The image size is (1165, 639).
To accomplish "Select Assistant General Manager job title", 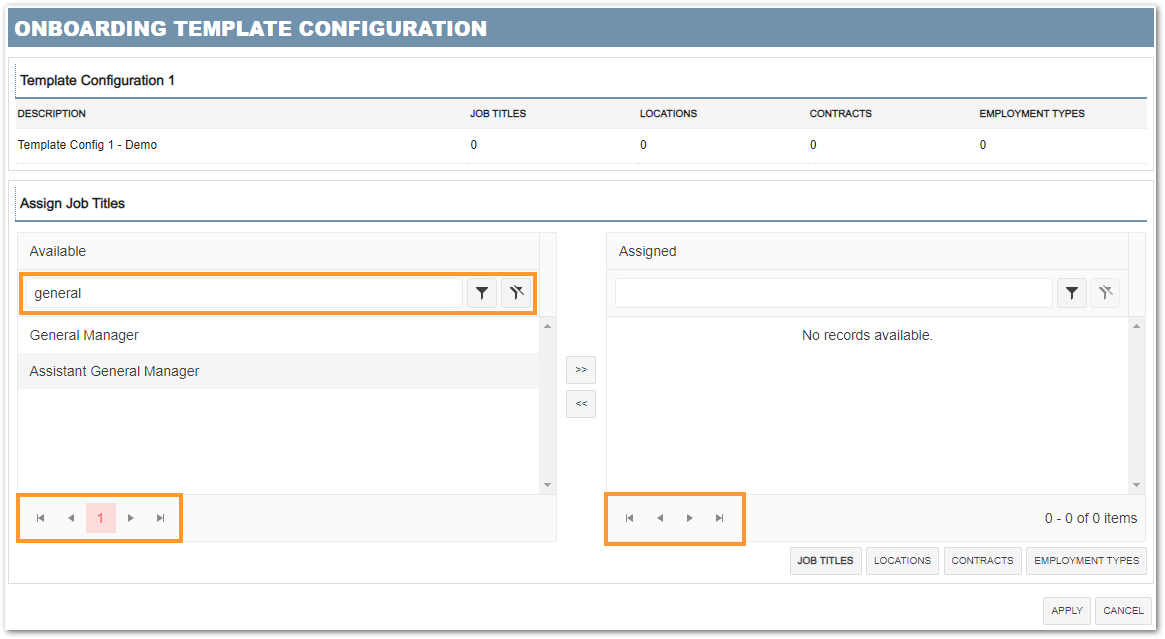I will pyautogui.click(x=115, y=371).
